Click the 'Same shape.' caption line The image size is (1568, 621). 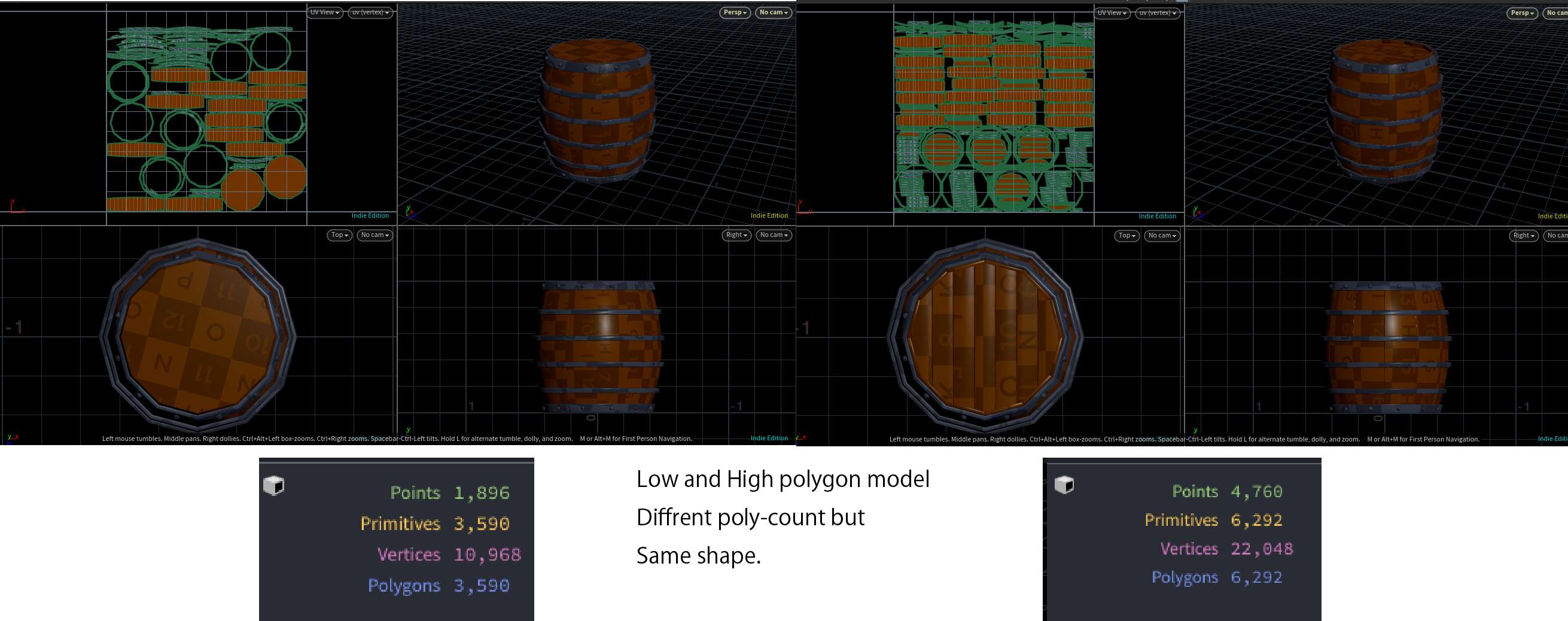pyautogui.click(x=699, y=556)
